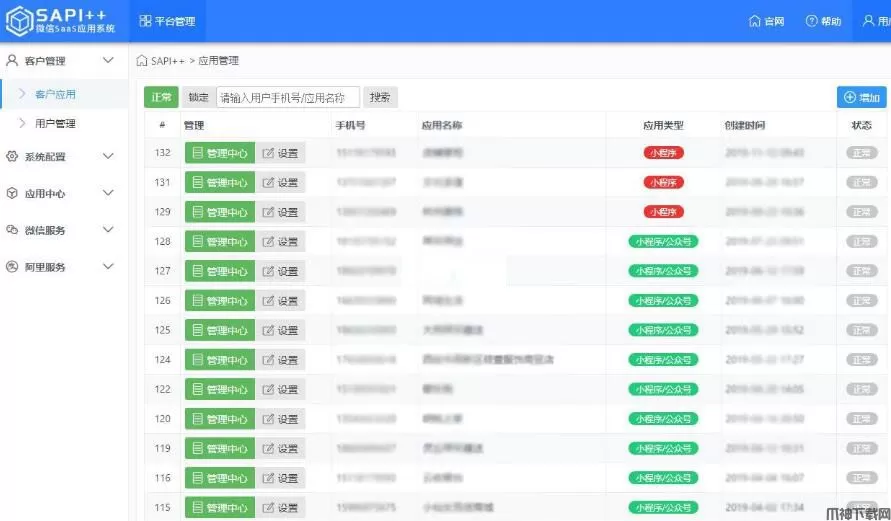The height and width of the screenshot is (521, 891).
Task: Open 用户管理 in the sidebar
Action: coord(55,124)
